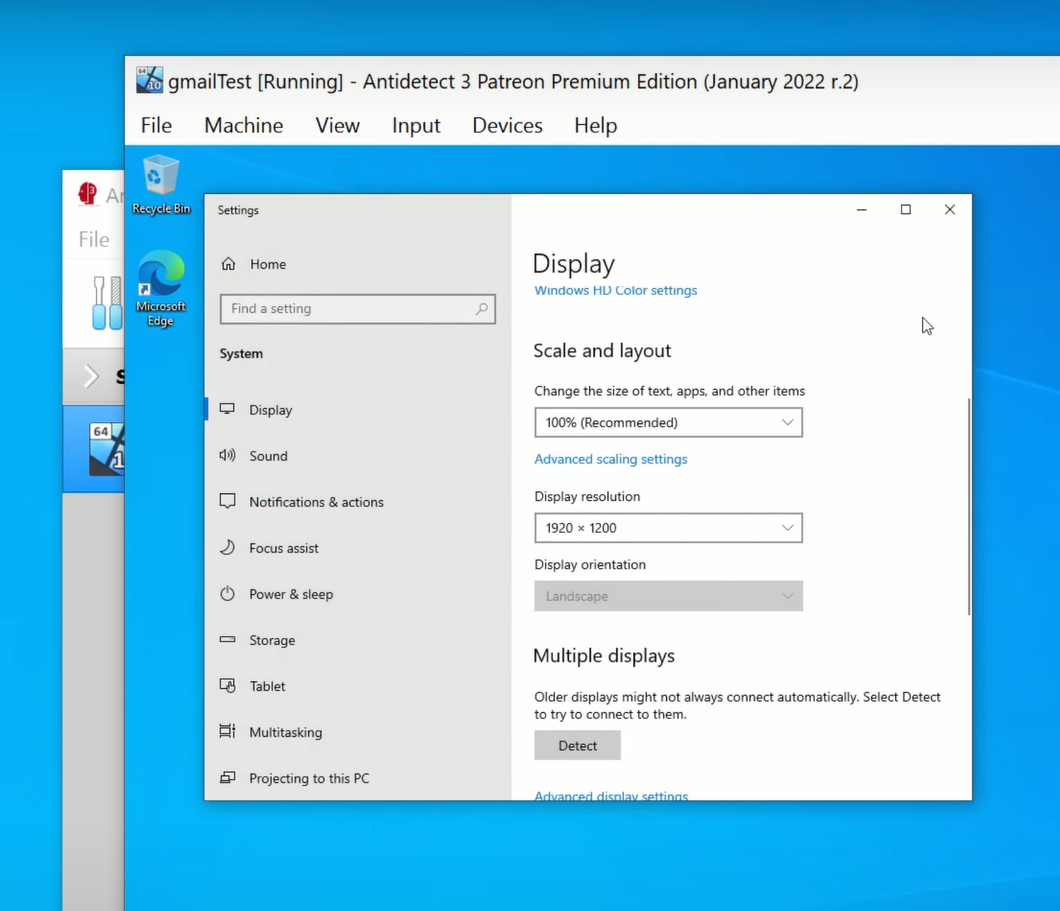1060x911 pixels.
Task: Select Sound in System settings
Action: pyautogui.click(x=357, y=456)
